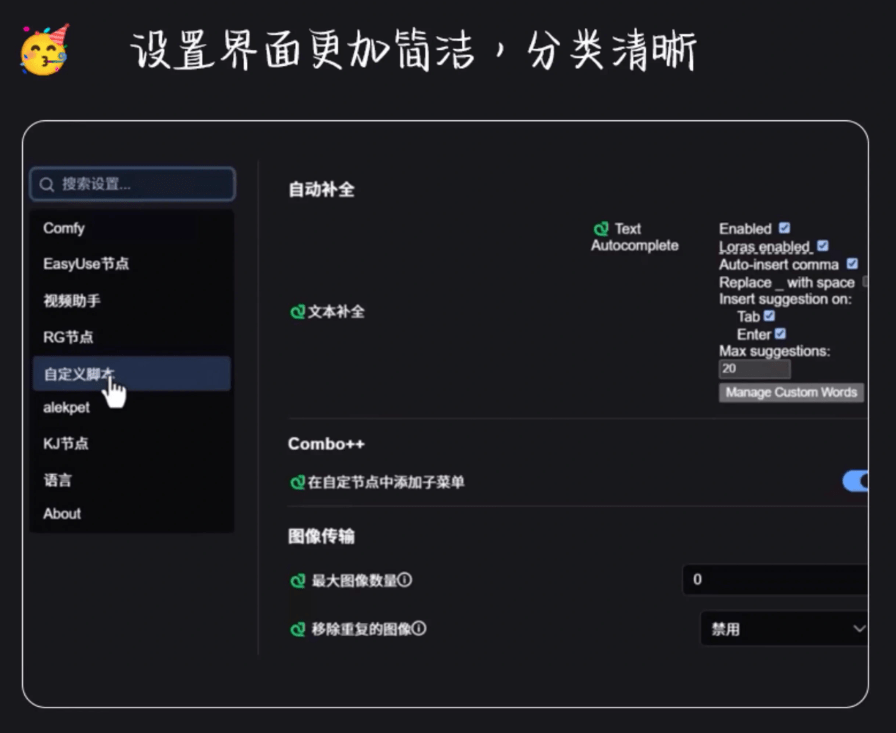The width and height of the screenshot is (896, 733).
Task: Click the green icon next to Text Autocomplete
Action: [x=601, y=229]
